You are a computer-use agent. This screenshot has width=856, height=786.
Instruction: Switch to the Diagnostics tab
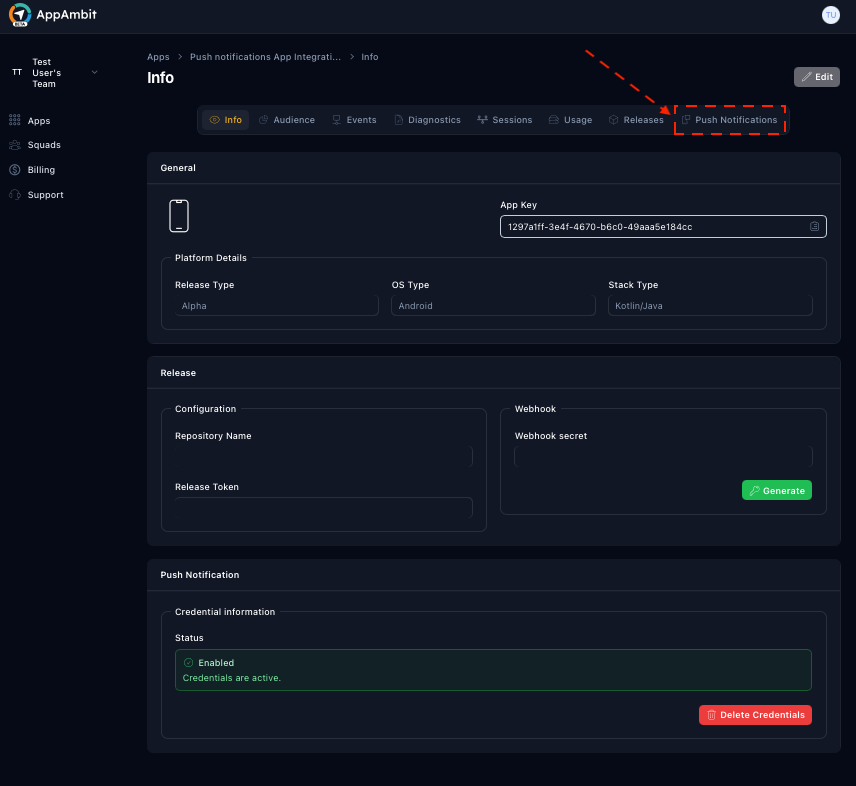[x=427, y=120]
